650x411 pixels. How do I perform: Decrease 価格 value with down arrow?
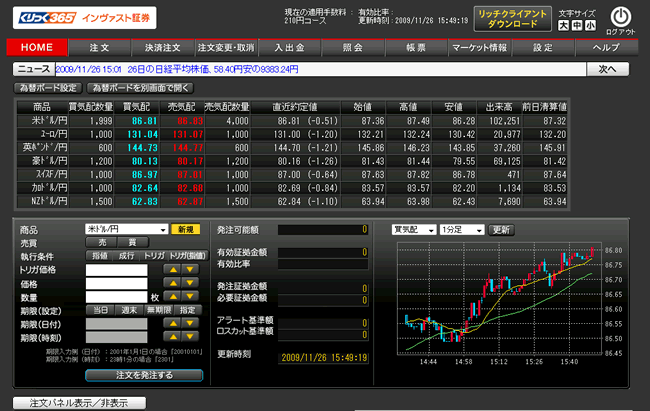tap(190, 283)
